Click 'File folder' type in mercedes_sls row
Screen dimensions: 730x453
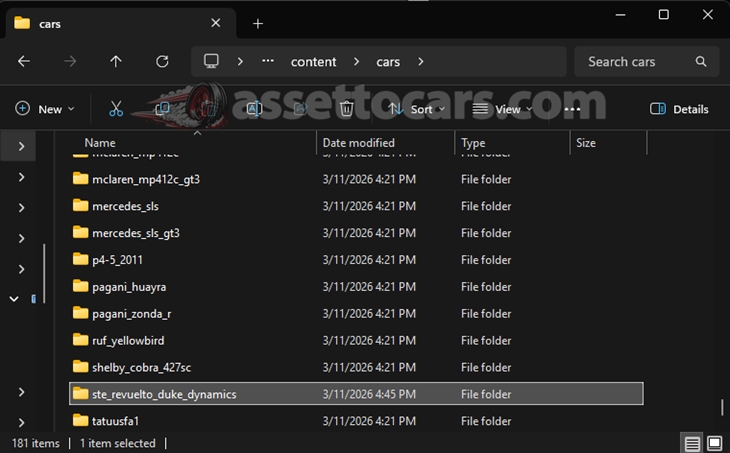486,206
